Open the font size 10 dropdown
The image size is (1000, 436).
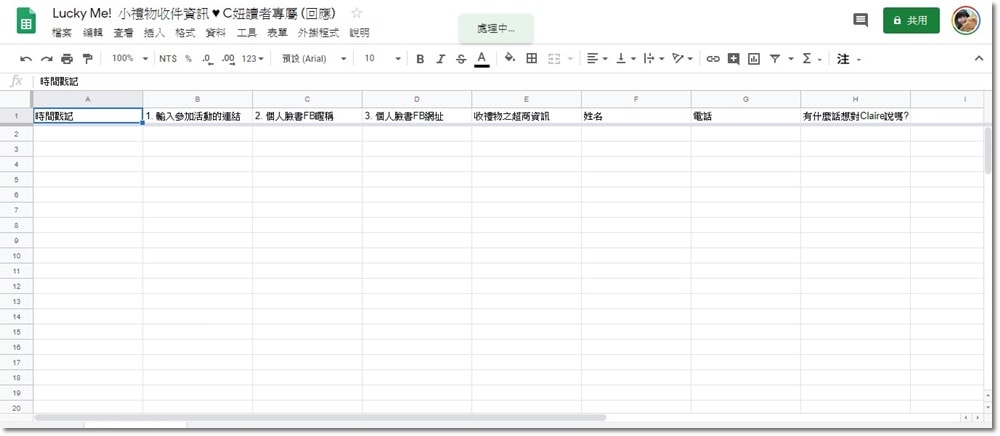coord(382,59)
